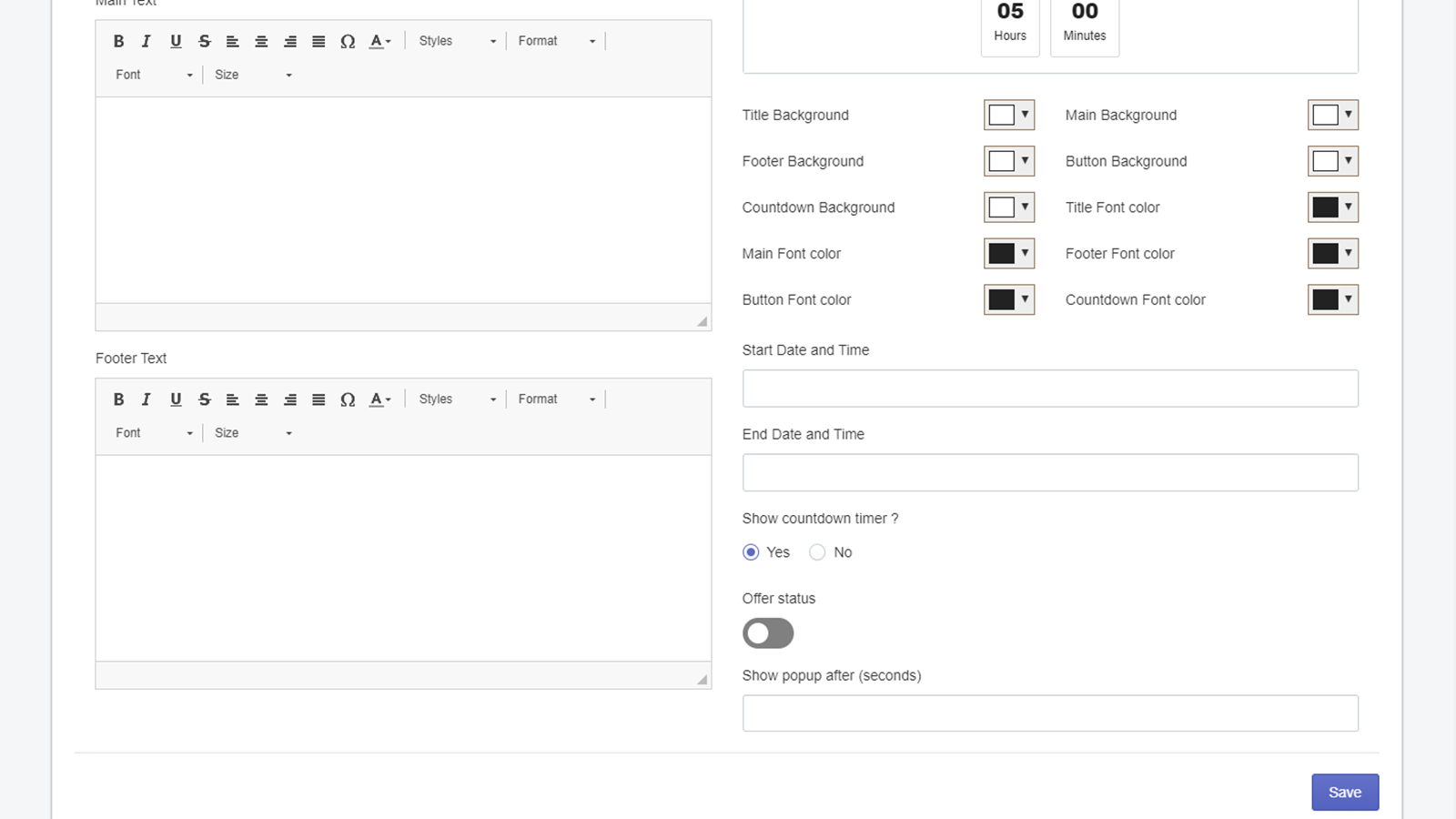Screen dimensions: 1456x819
Task: Center align text in Main Text editor
Action: click(x=261, y=41)
